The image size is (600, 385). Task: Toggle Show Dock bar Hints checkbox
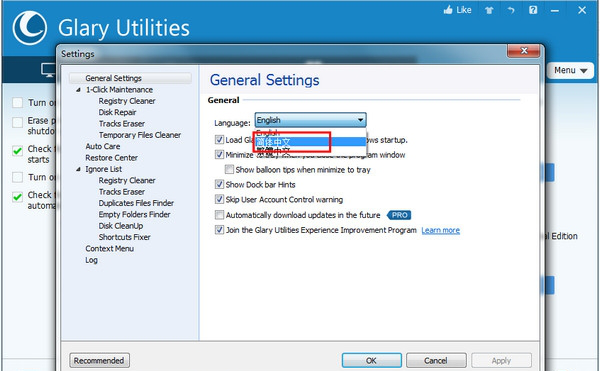219,184
